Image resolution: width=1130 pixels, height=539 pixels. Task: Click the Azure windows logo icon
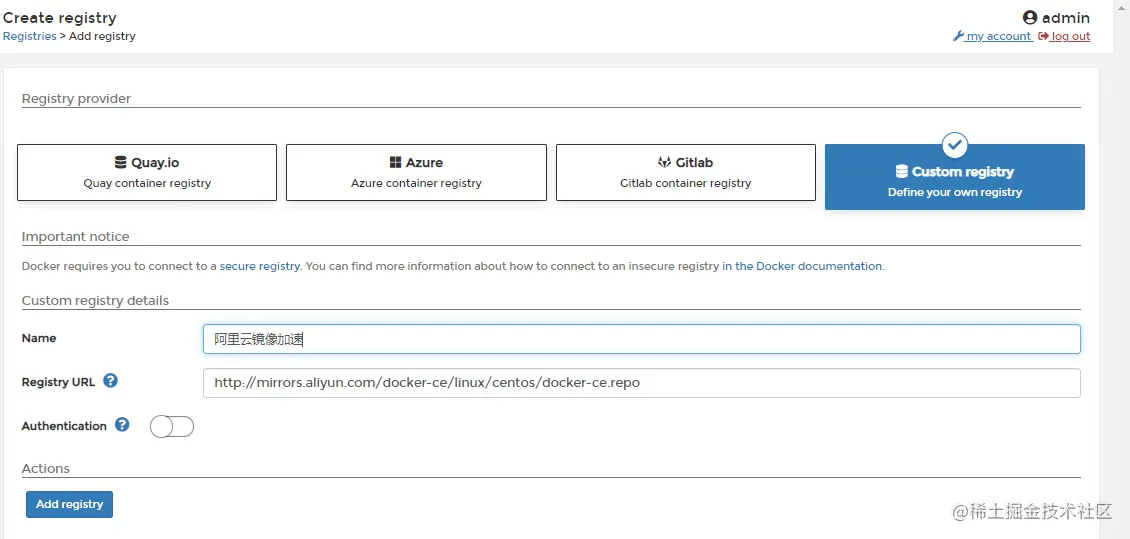coord(395,162)
